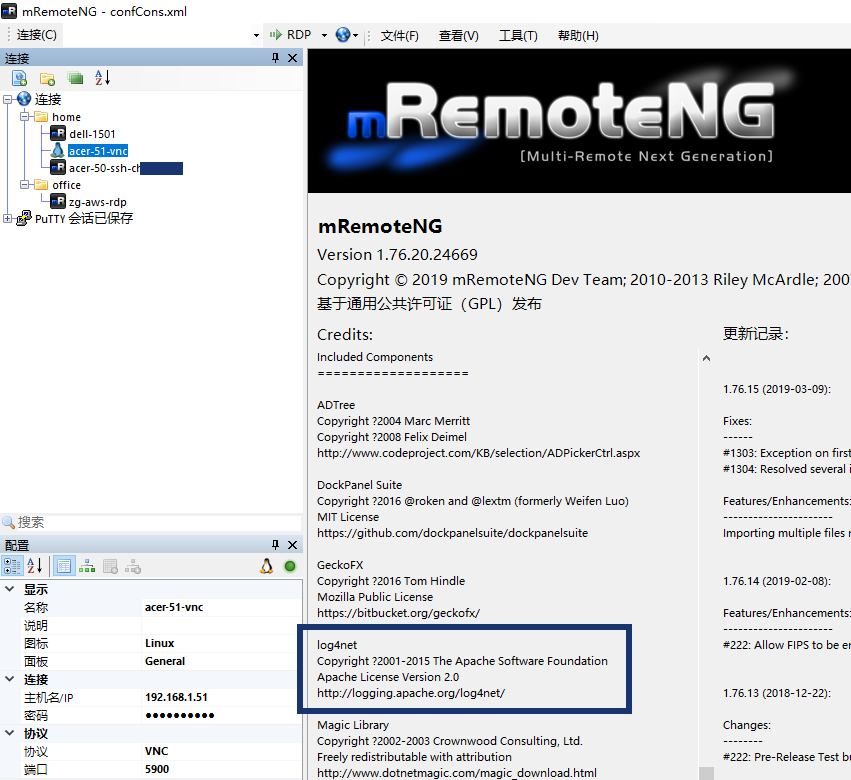Click the green RDP quick connect arrow

coord(276,35)
